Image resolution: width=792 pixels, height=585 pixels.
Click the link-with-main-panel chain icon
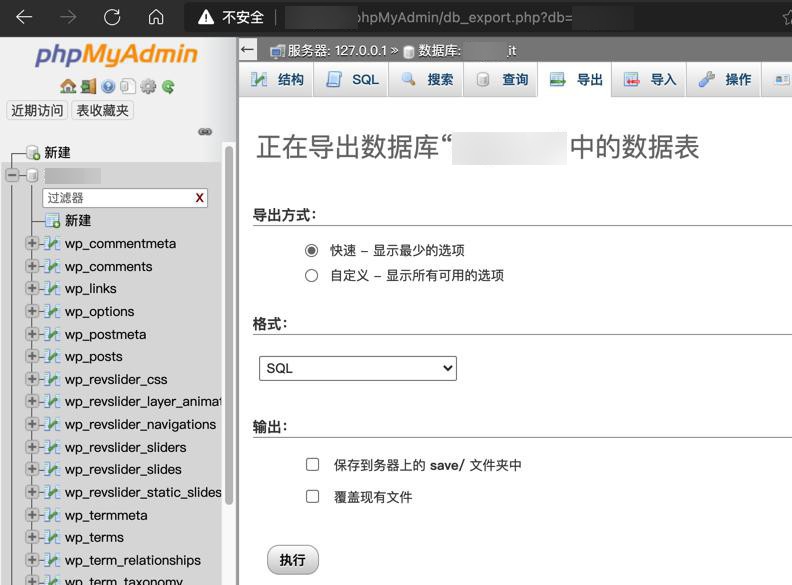(205, 132)
